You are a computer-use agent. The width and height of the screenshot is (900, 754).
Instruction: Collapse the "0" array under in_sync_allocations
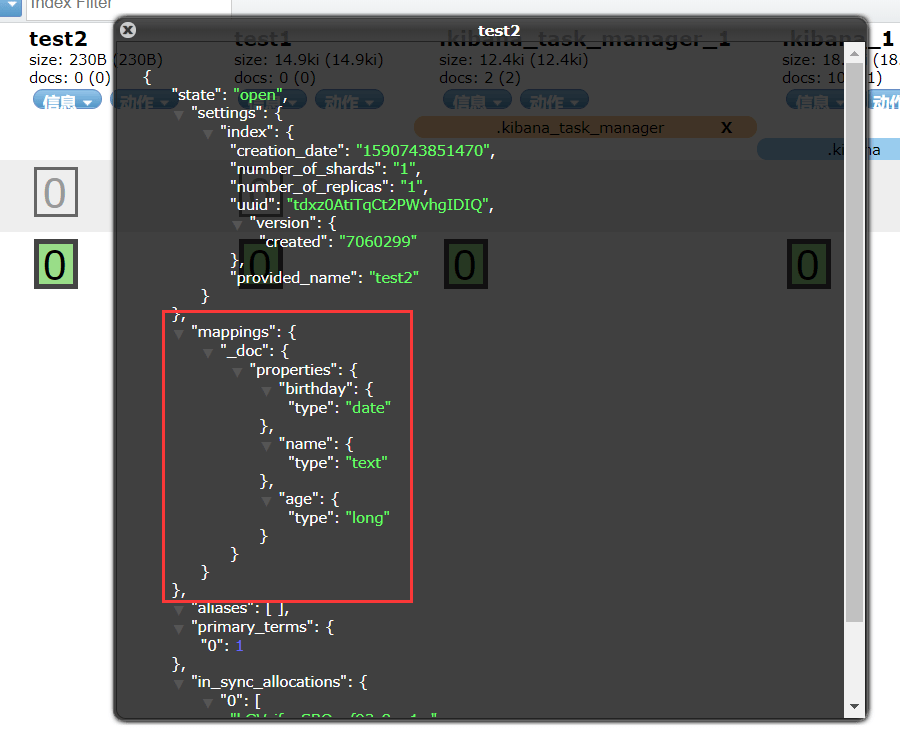pos(208,703)
